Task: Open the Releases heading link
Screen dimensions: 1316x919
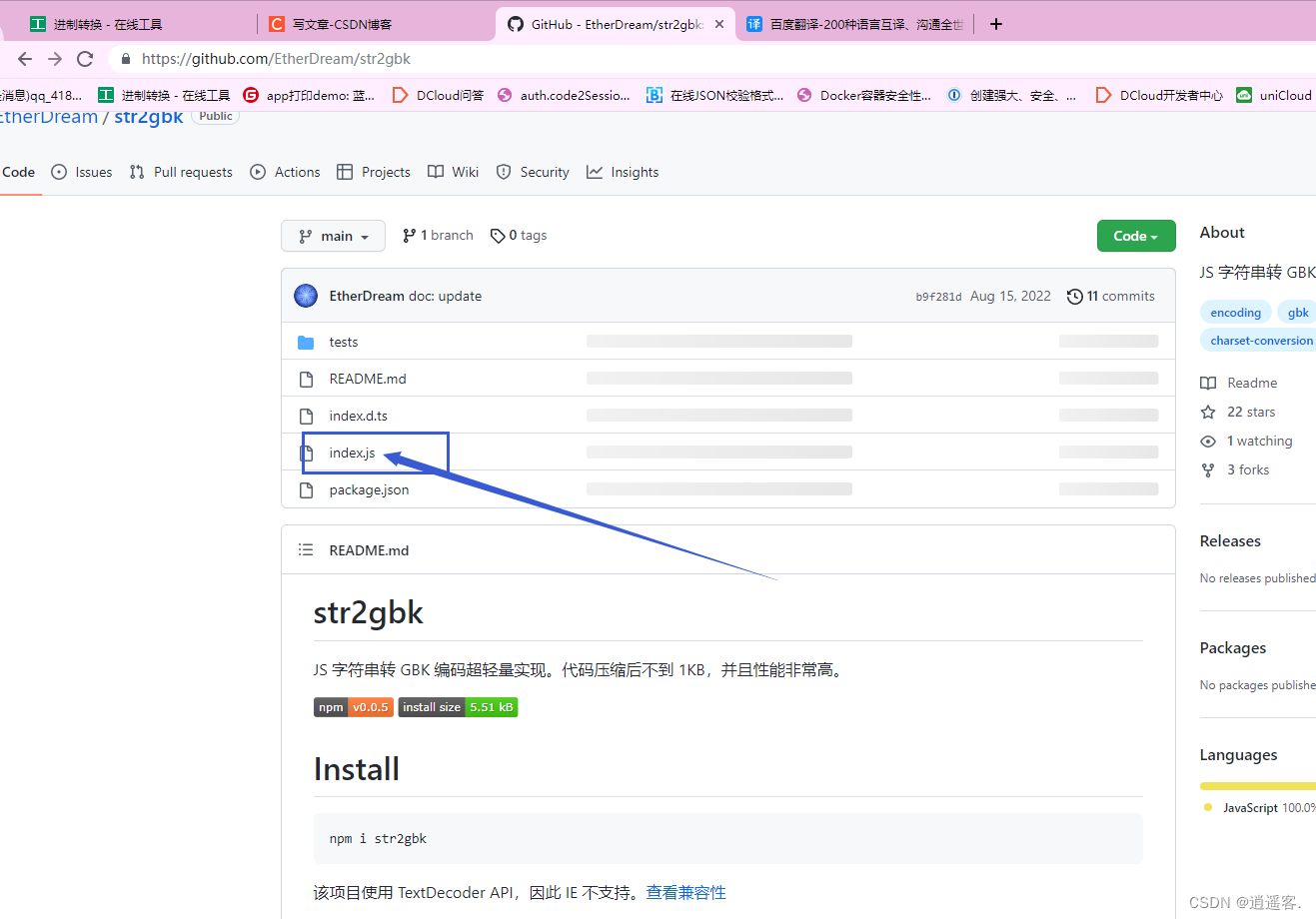Action: [1230, 540]
